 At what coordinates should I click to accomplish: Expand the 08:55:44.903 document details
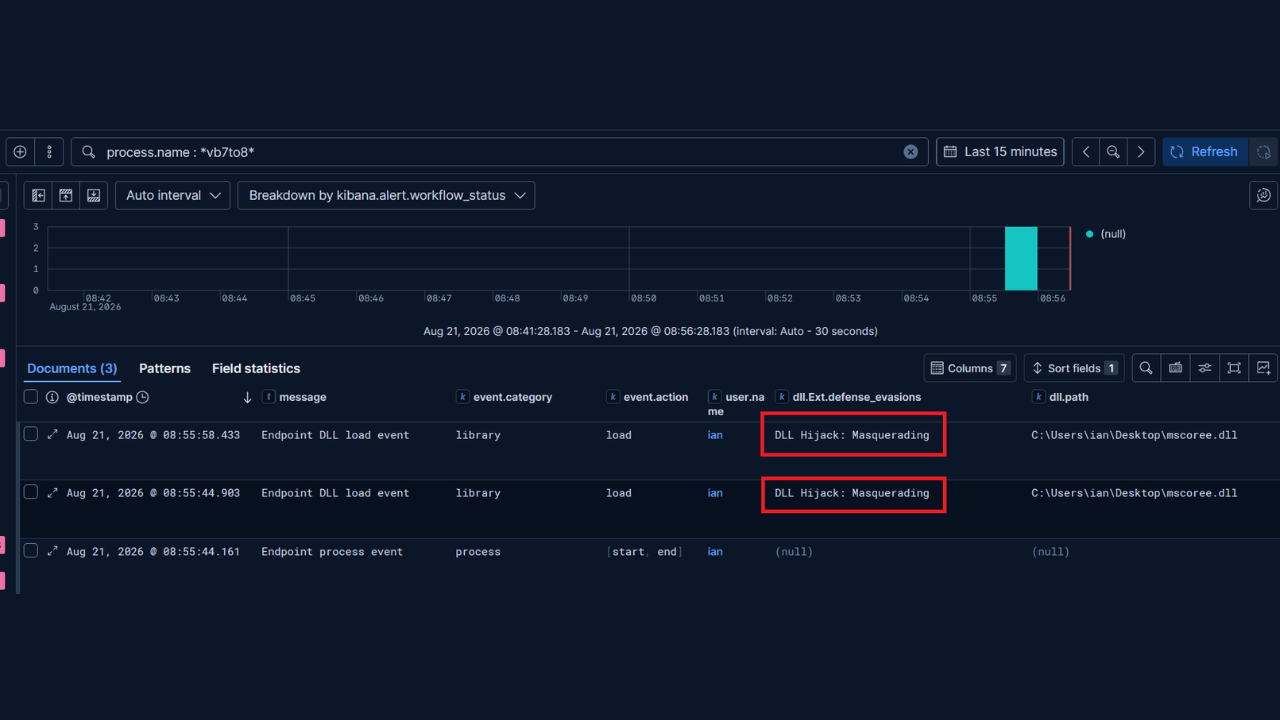tap(52, 492)
